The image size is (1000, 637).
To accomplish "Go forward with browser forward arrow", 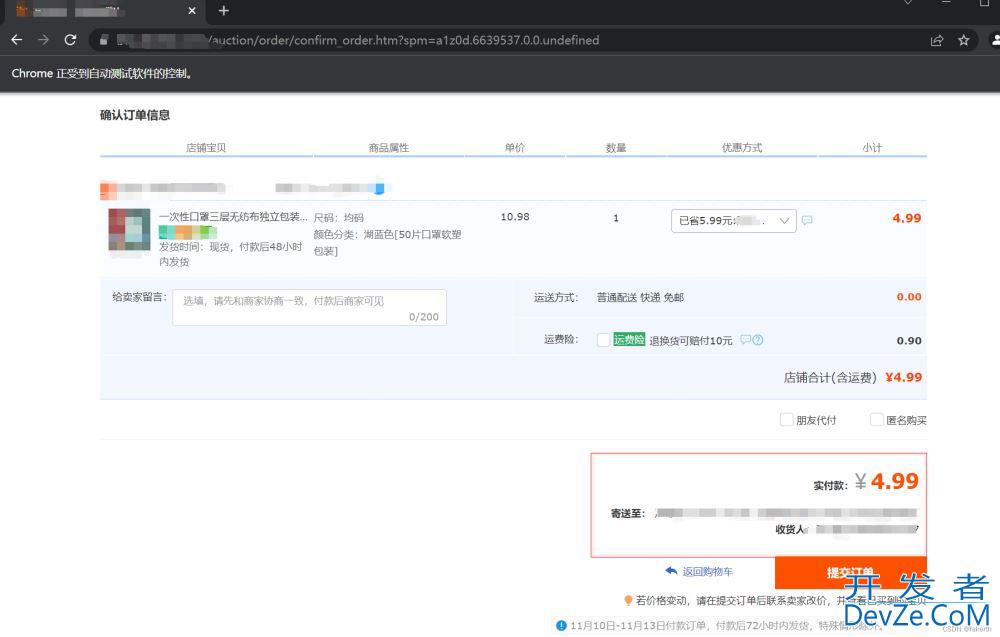I will [x=43, y=40].
